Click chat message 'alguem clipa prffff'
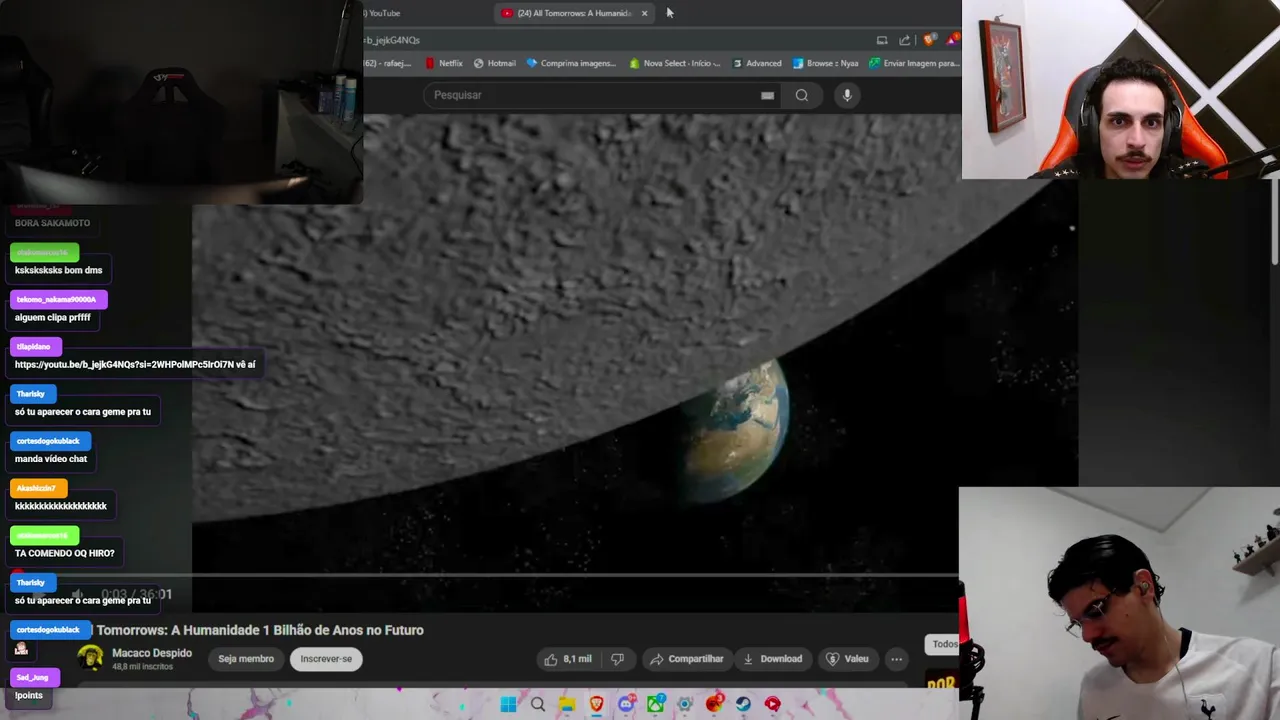The height and width of the screenshot is (720, 1280). tap(53, 317)
